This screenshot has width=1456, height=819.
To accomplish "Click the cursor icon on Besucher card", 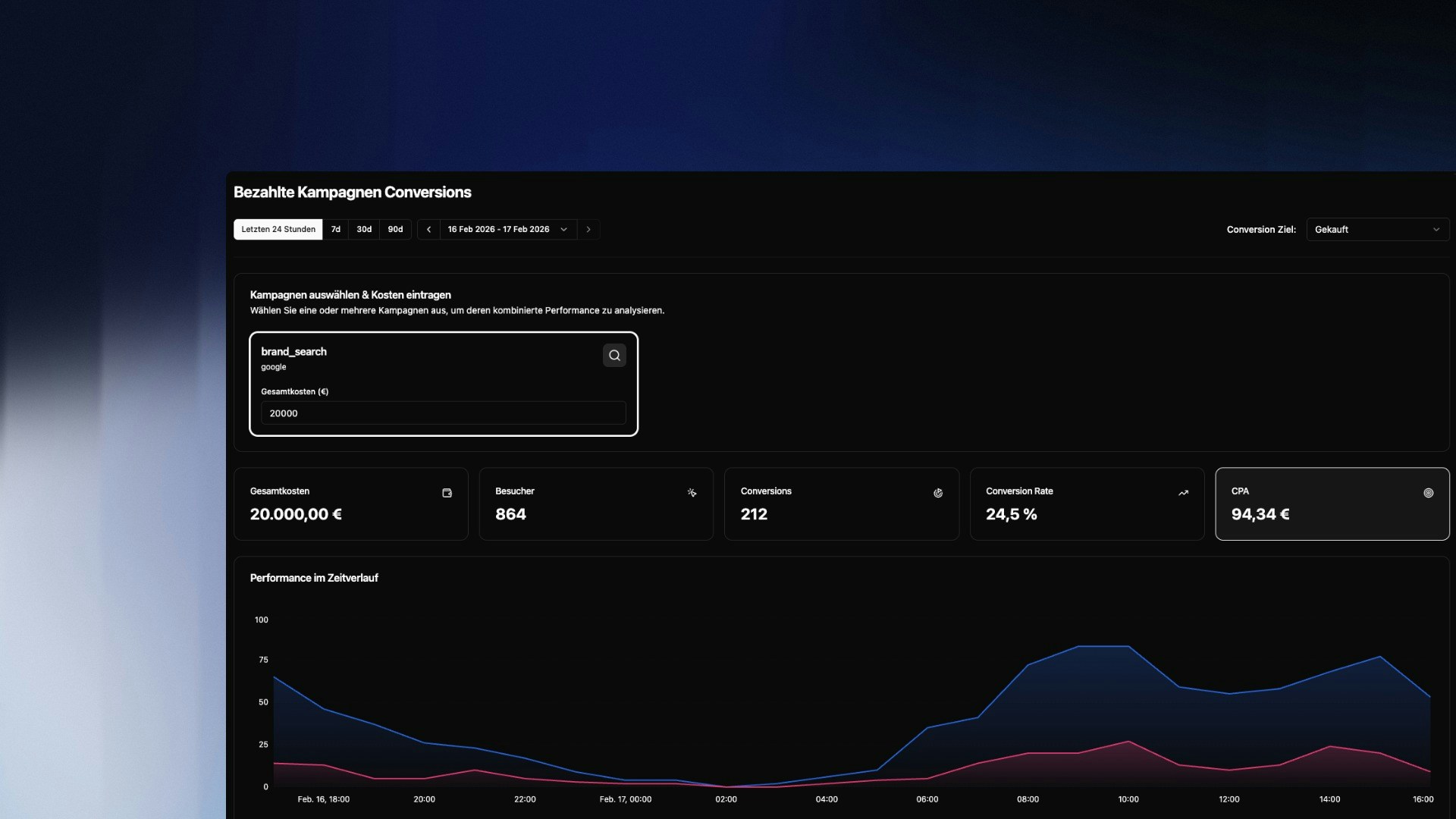I will pos(692,493).
